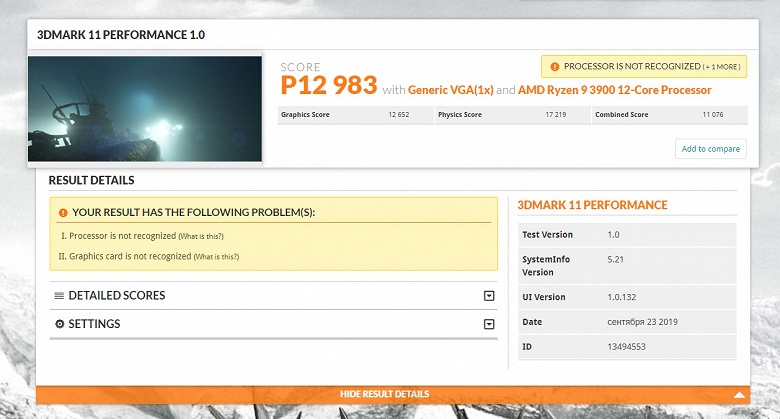Click the ID value 13494553
Viewport: 780px width, 419px height.
pos(626,347)
